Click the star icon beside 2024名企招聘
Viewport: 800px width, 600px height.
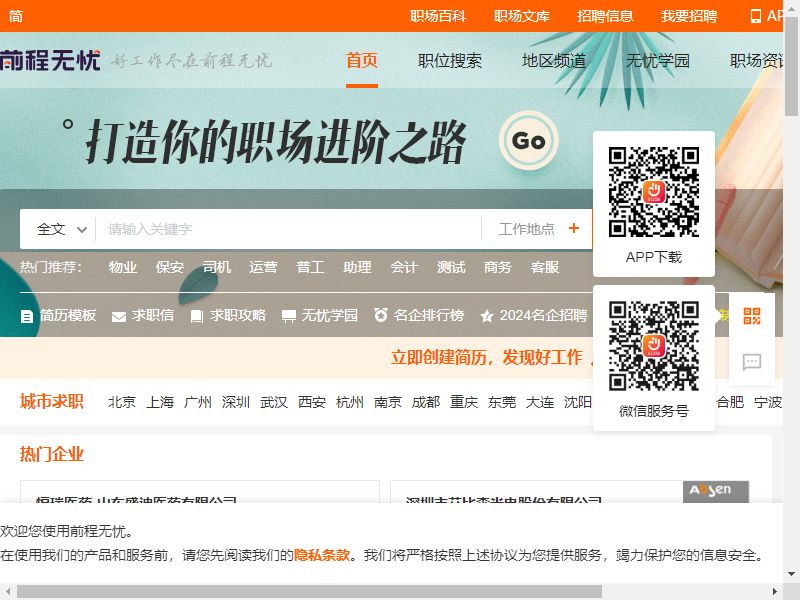tap(487, 316)
